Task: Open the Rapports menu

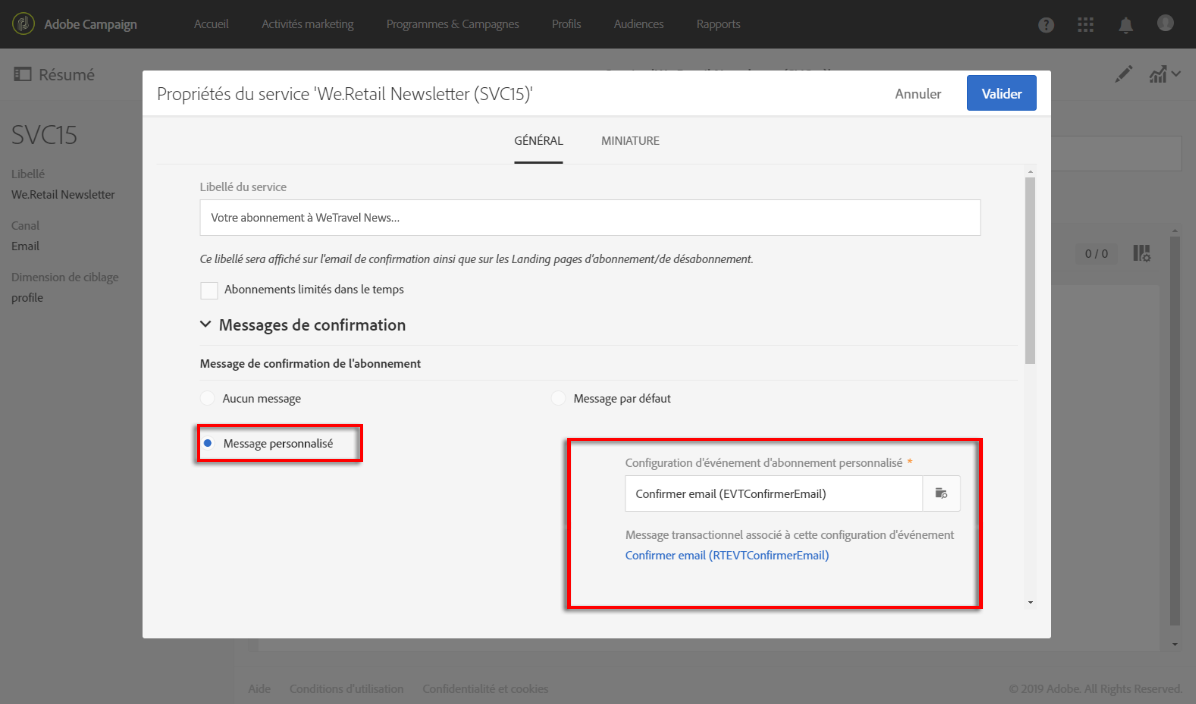Action: coord(718,24)
